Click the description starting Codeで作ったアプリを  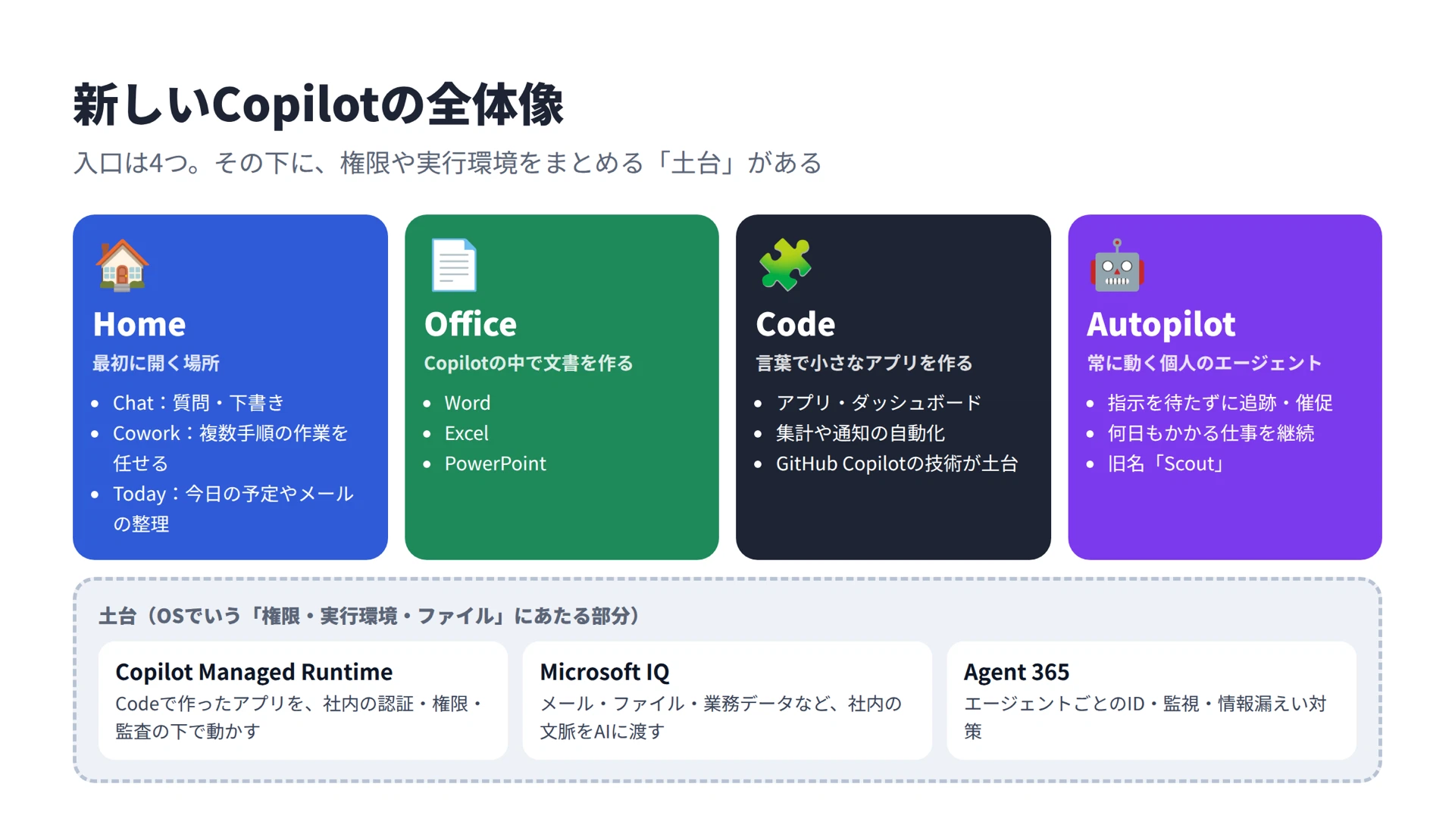tap(300, 717)
